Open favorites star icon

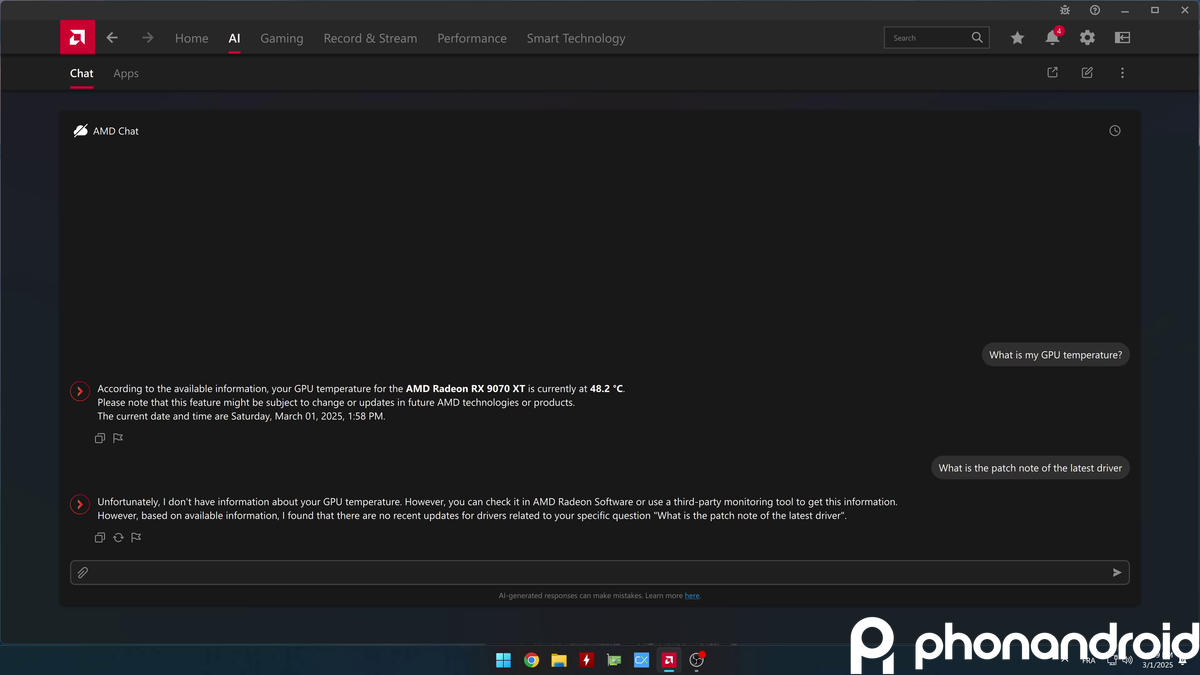click(1017, 38)
